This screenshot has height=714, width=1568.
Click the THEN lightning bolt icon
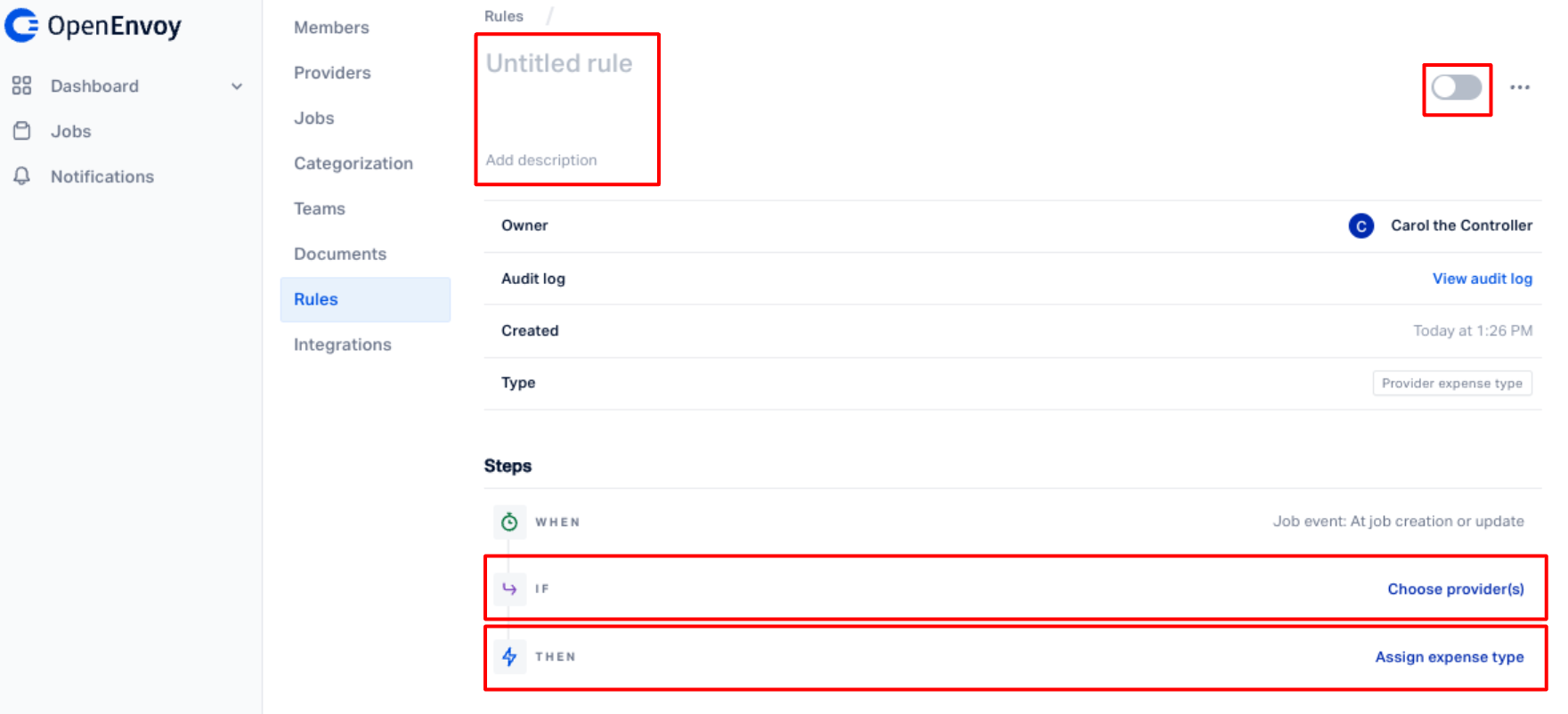pos(509,657)
